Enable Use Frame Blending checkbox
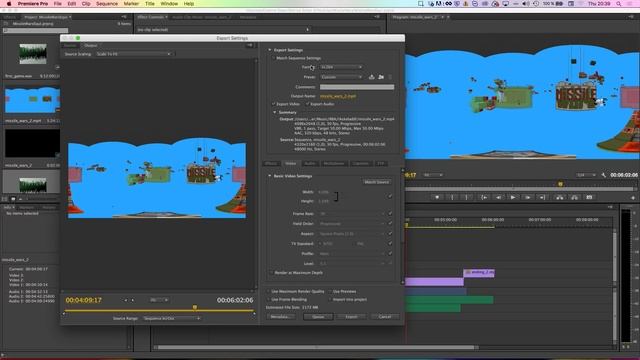Image resolution: width=640 pixels, height=360 pixels. click(269, 300)
